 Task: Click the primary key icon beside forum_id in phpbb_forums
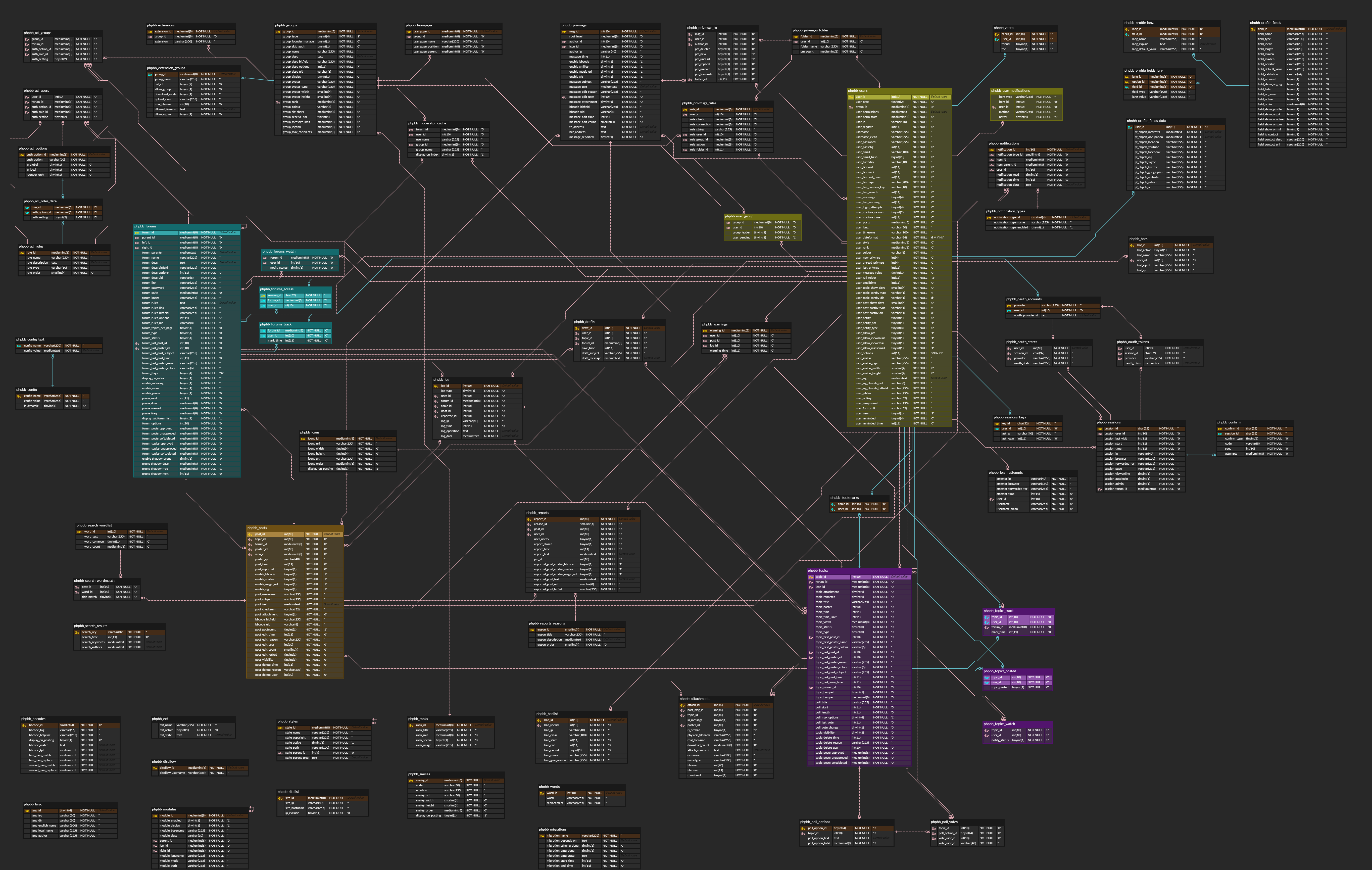click(137, 232)
